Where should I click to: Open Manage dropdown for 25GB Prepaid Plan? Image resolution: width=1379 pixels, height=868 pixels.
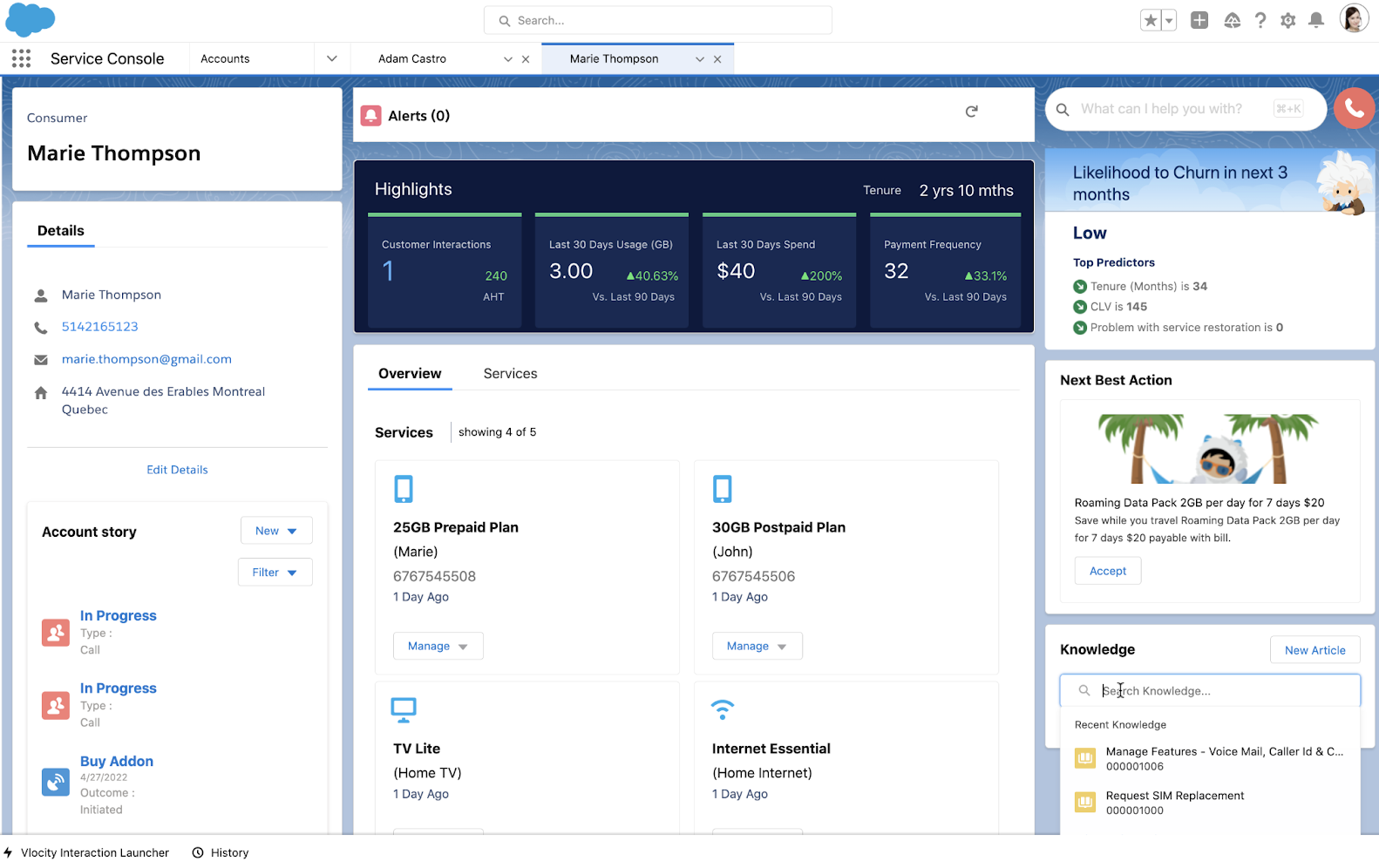pyautogui.click(x=438, y=646)
